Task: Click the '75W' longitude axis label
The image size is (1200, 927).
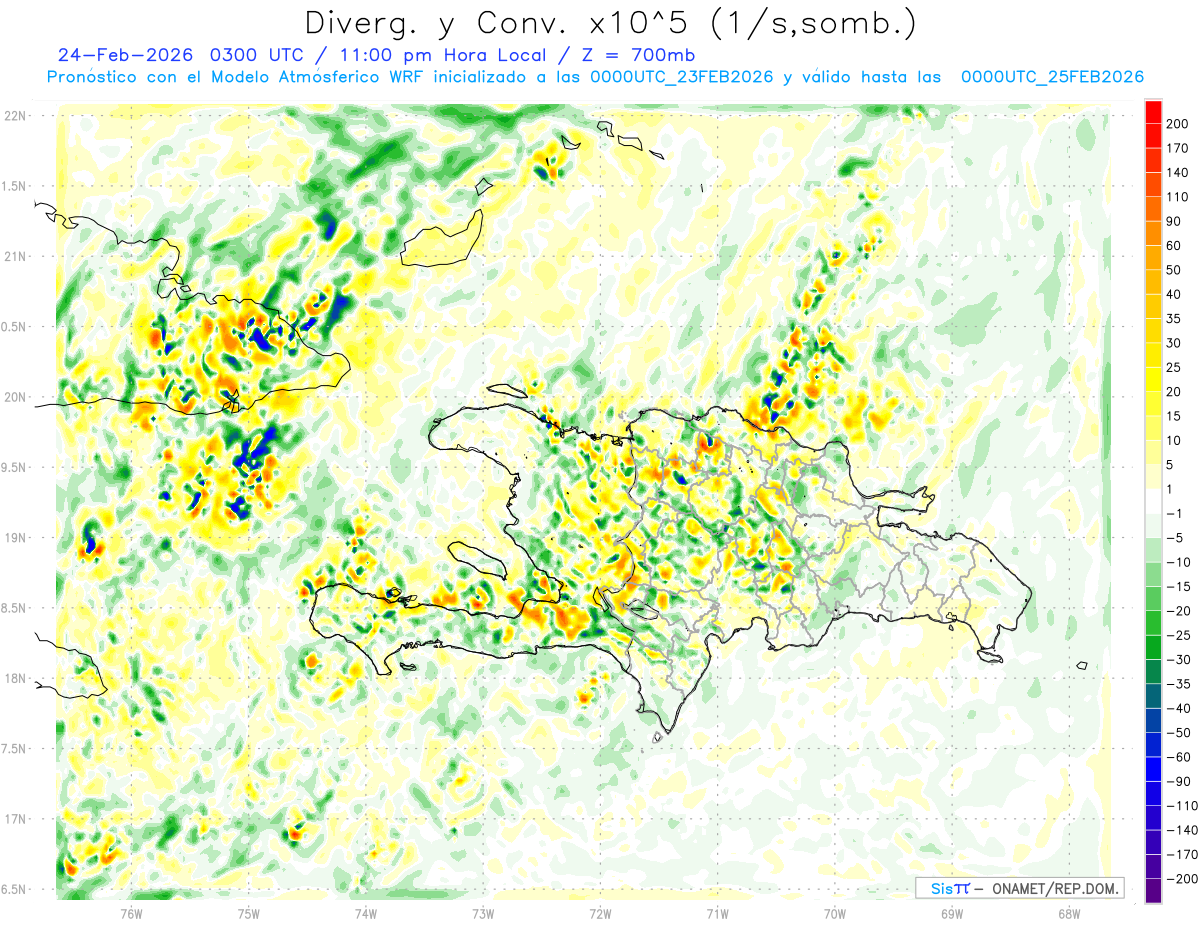Action: (x=249, y=913)
